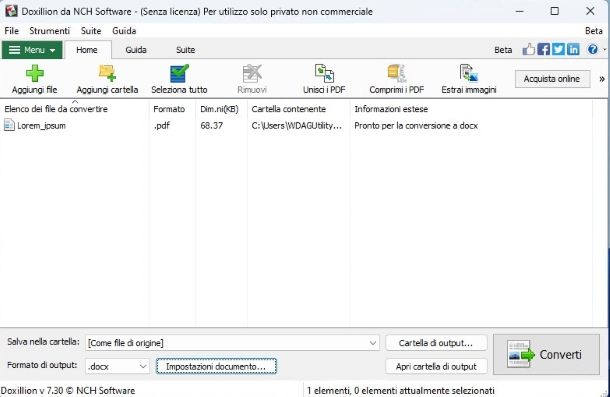
Task: Switch to the Home ribbon tab
Action: coord(87,50)
